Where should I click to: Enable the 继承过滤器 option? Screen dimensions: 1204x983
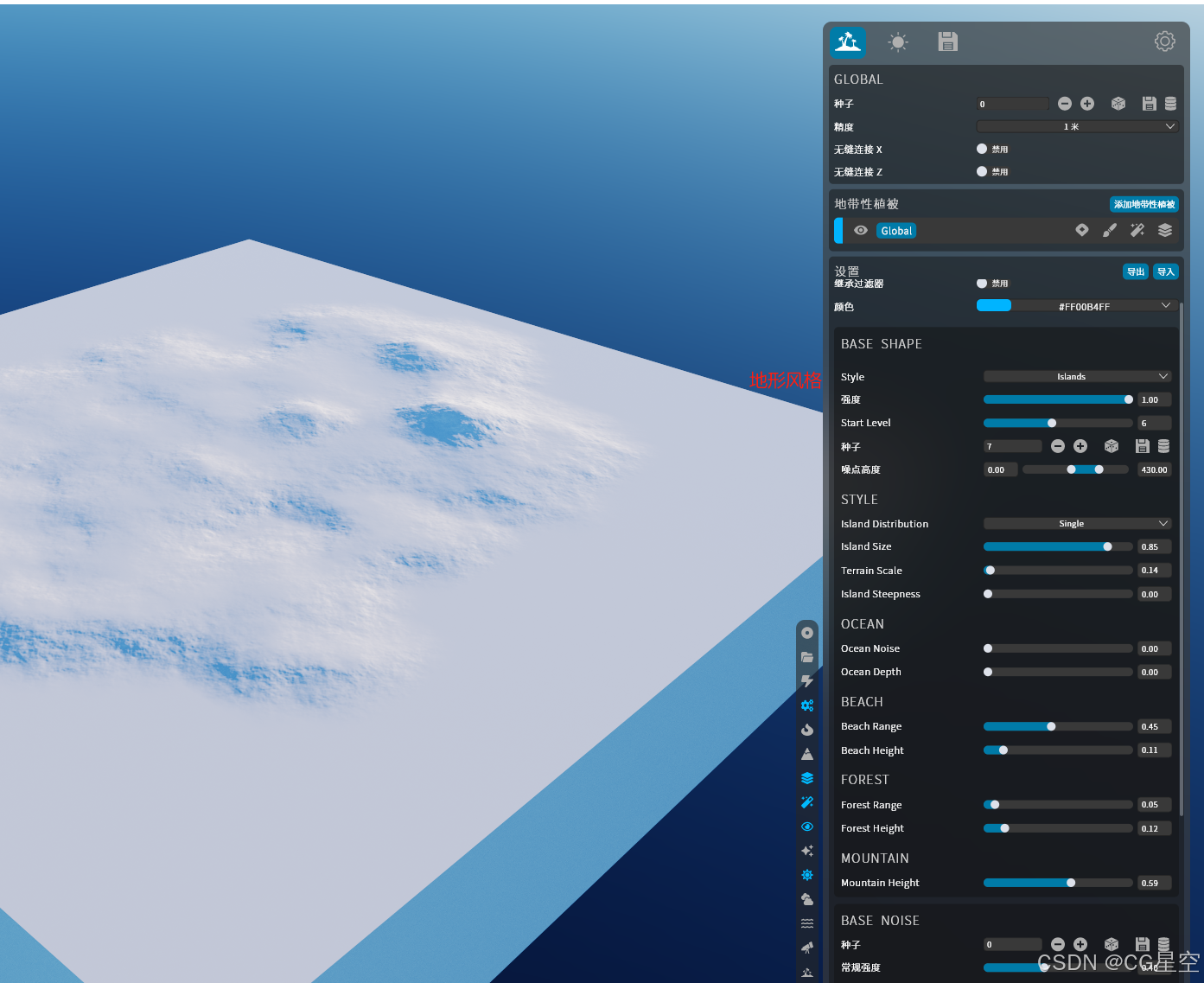tap(982, 283)
